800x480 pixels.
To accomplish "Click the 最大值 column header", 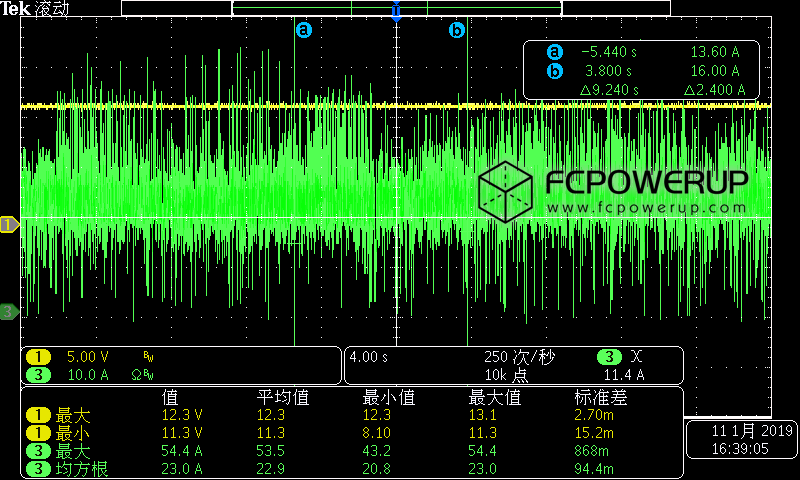I will coord(494,397).
